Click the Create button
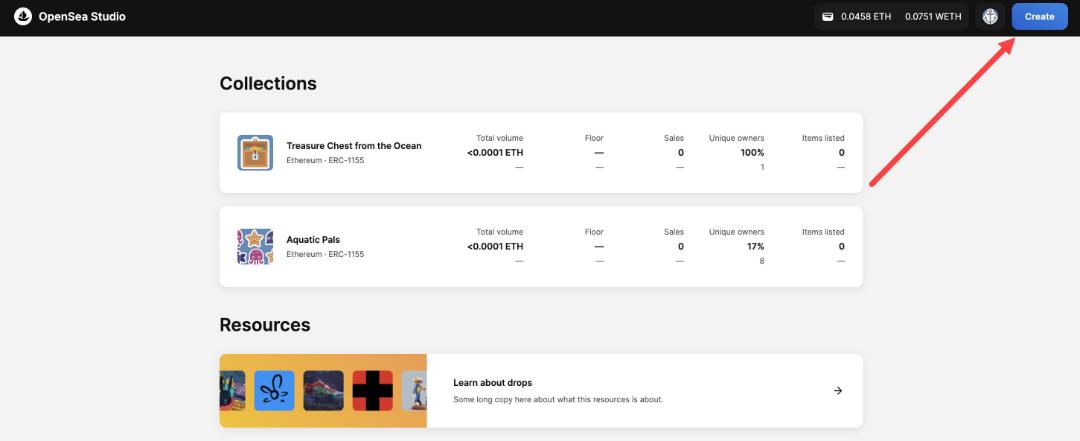Viewport: 1080px width, 441px height. click(x=1039, y=17)
